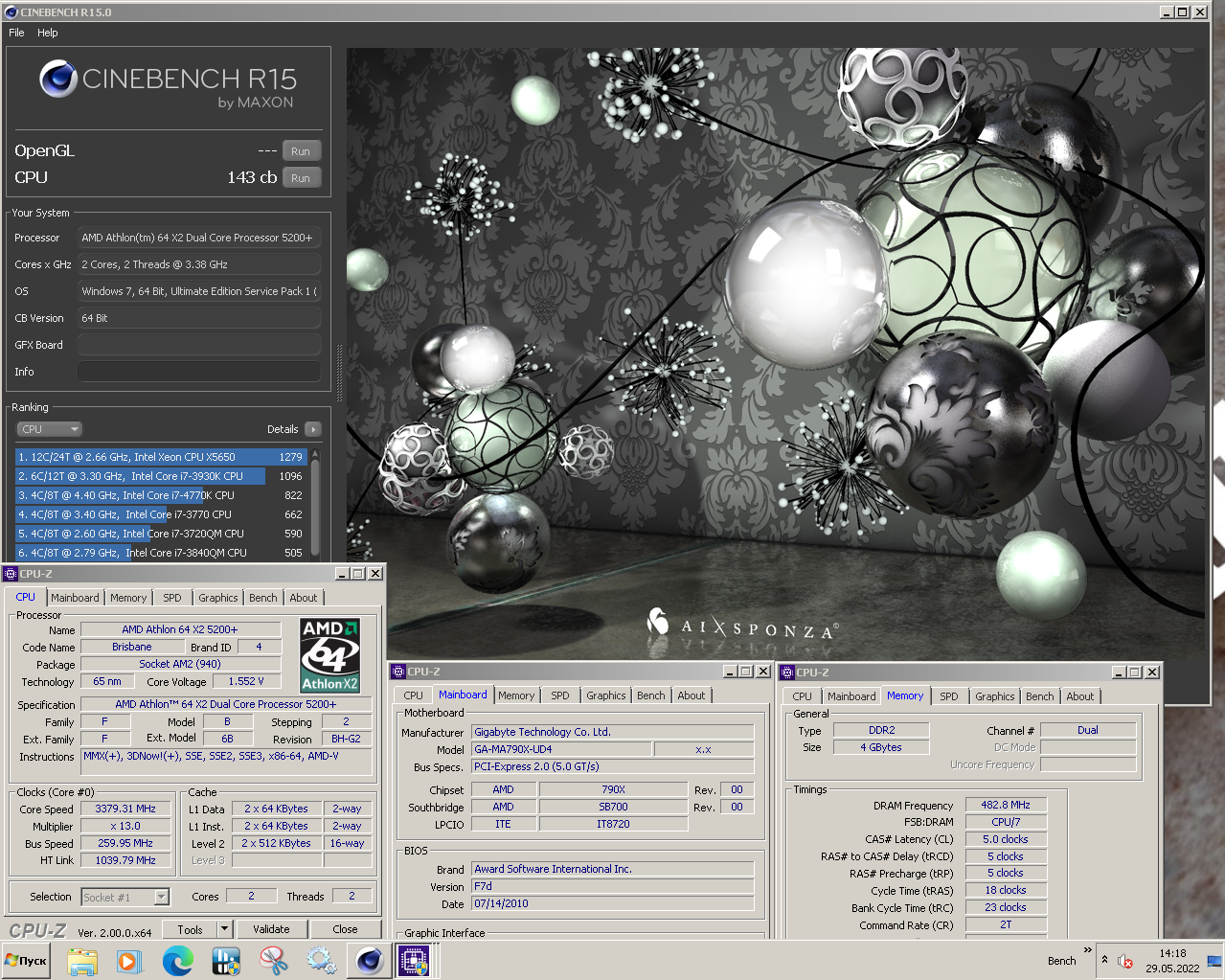Viewport: 1225px width, 980px height.
Task: Launch the Snipping Tool scissors icon
Action: (274, 961)
